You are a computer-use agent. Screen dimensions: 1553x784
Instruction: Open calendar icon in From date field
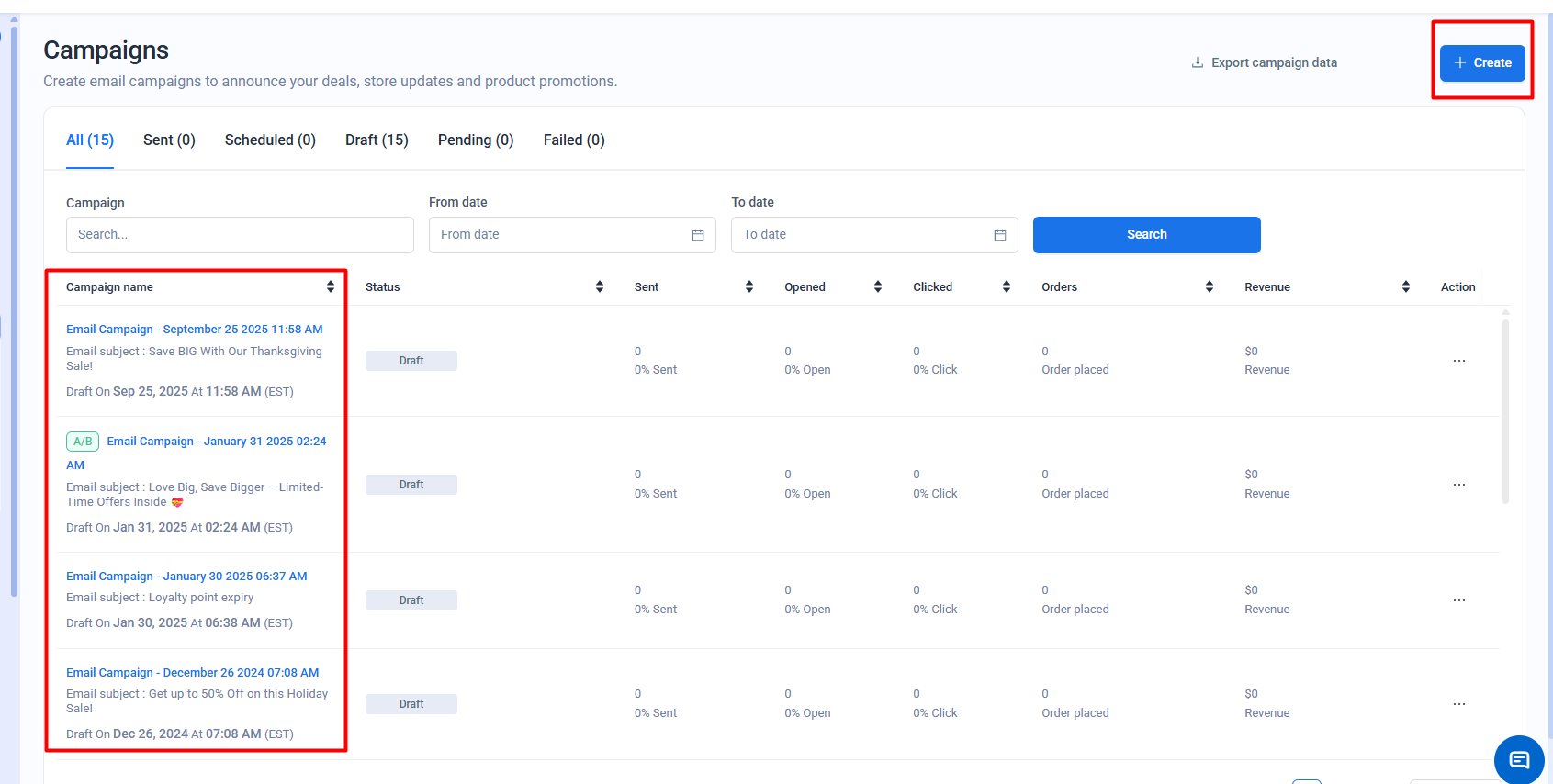point(698,235)
